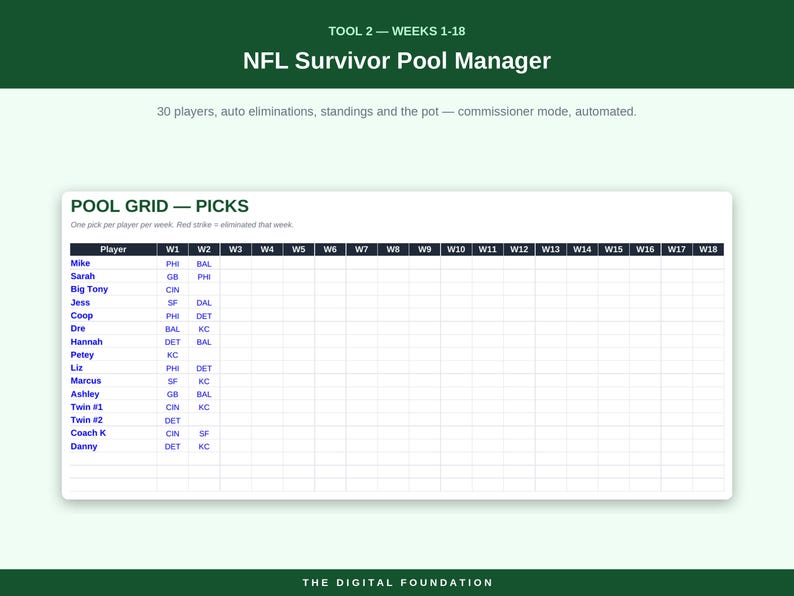Click the W15 column header
Screen dimensions: 794x596
(x=614, y=249)
